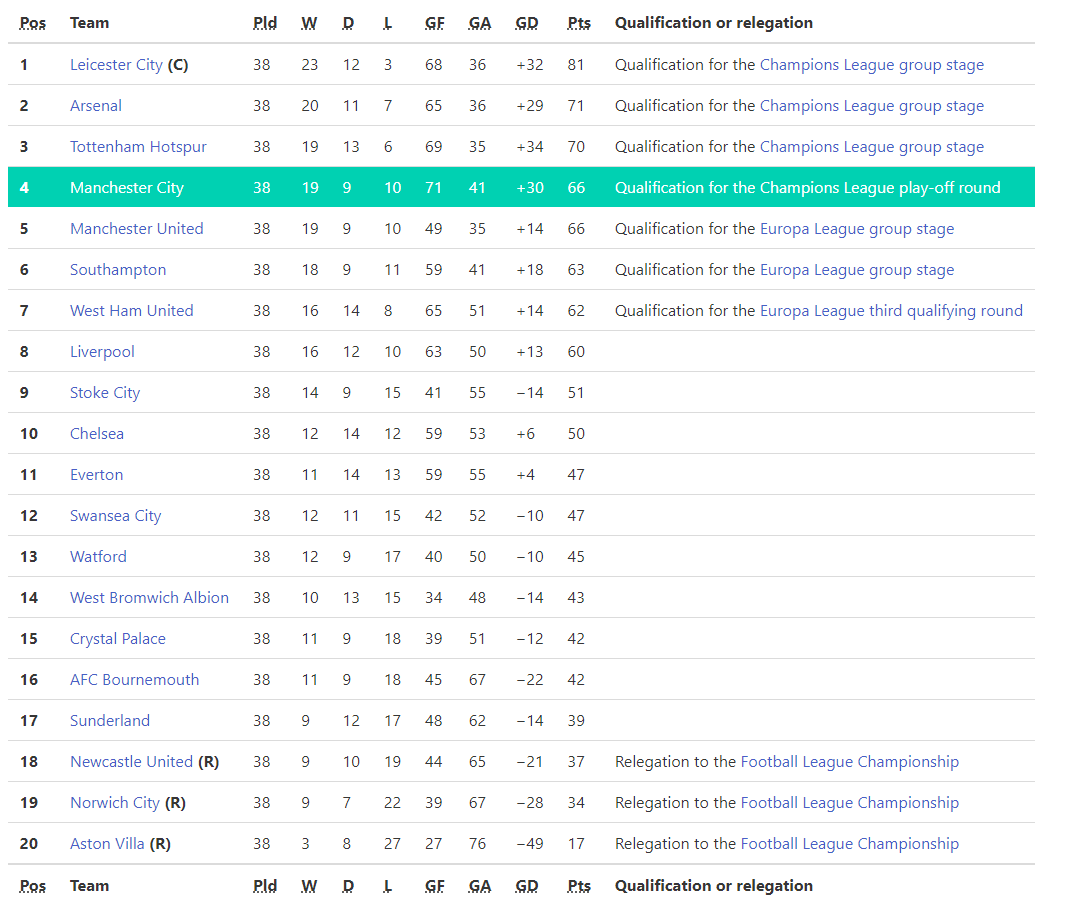This screenshot has width=1067, height=907.
Task: Open the Norwich City team link
Action: [115, 803]
